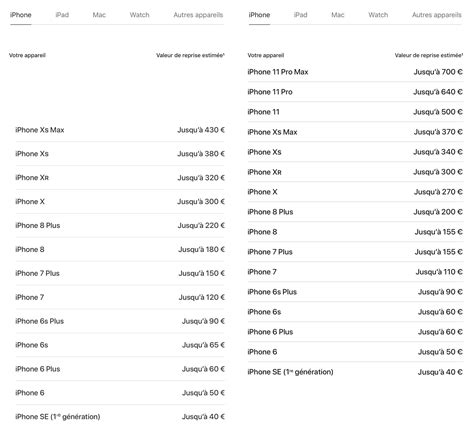The height and width of the screenshot is (429, 474).
Task: Select iPhone 6s Plus in left list
Action: (x=120, y=321)
